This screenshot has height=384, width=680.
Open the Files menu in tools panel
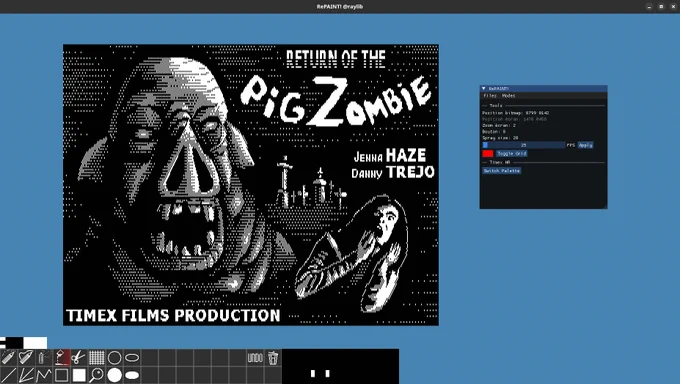tap(490, 95)
